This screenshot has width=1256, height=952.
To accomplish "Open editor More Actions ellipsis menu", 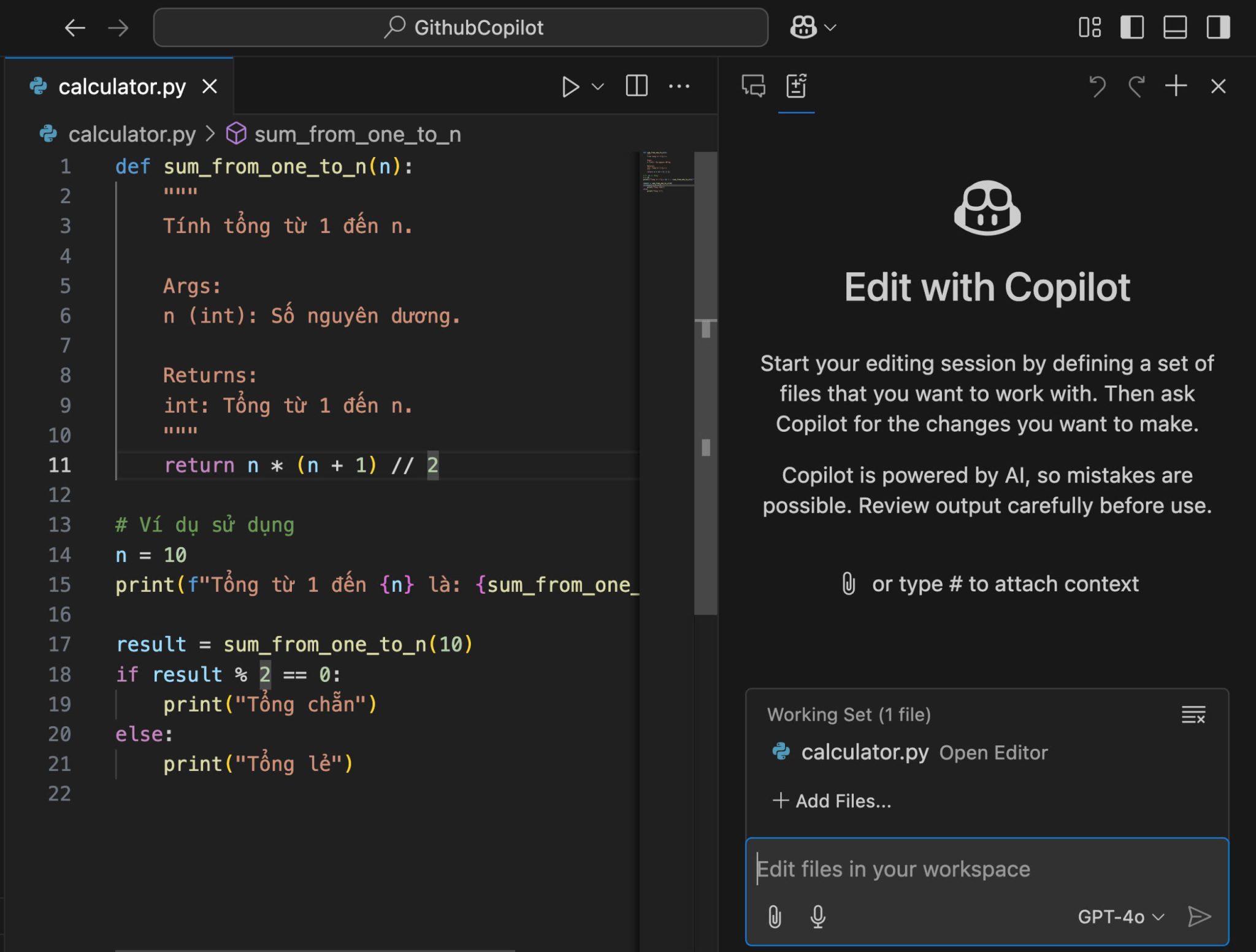I will coord(678,86).
